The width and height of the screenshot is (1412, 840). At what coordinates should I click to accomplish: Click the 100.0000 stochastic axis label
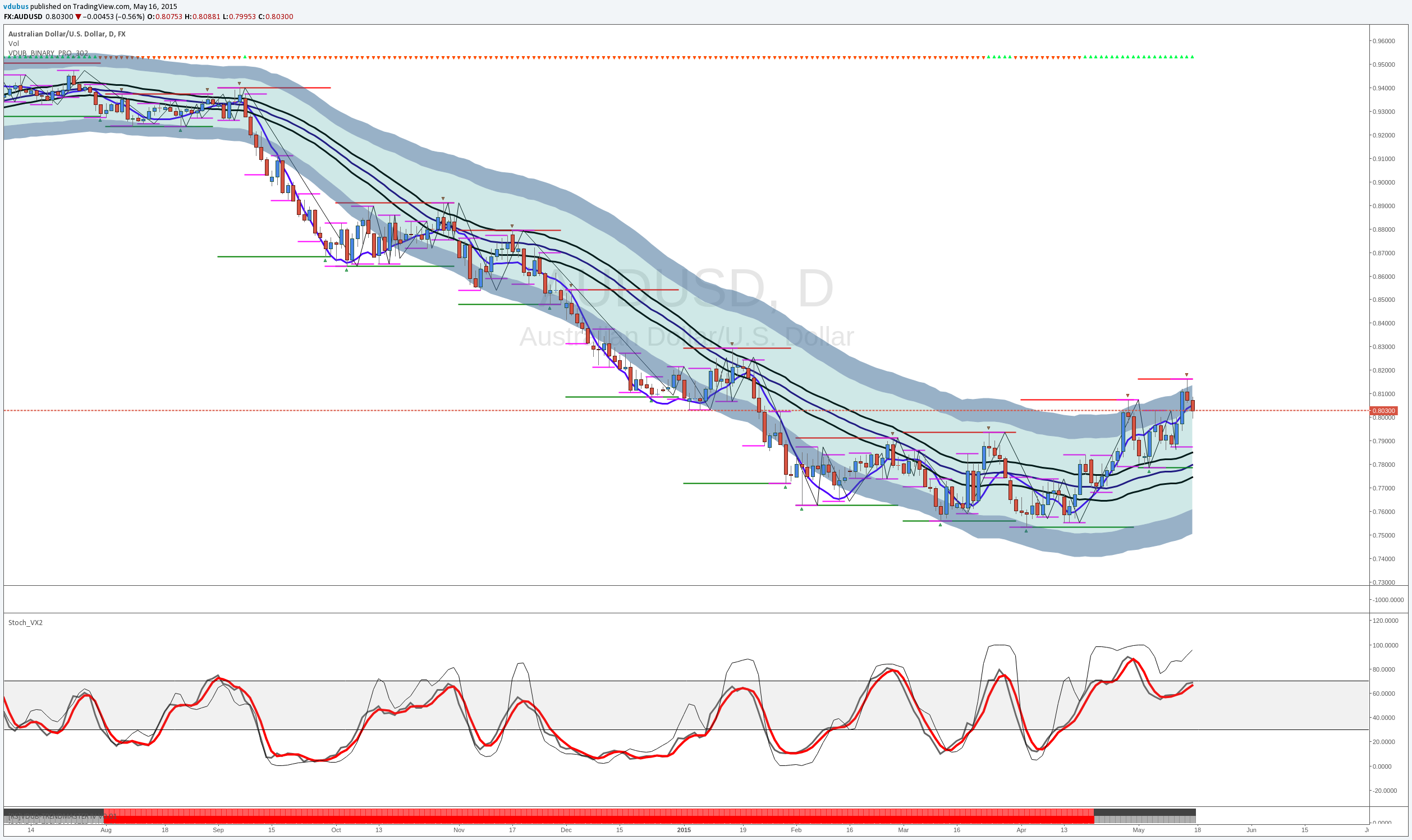(x=1386, y=645)
